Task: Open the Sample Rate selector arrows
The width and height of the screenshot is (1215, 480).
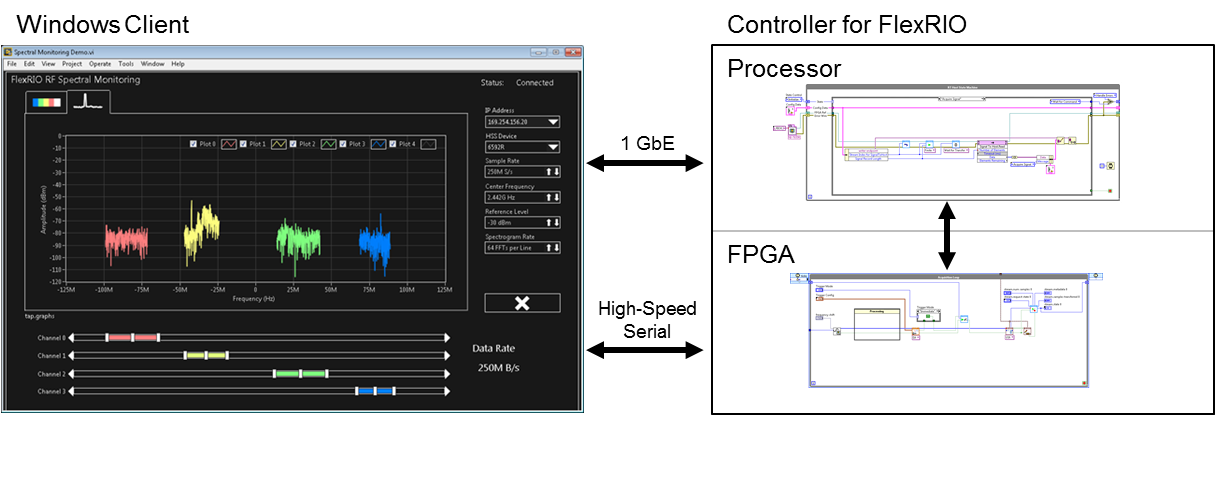Action: point(552,172)
